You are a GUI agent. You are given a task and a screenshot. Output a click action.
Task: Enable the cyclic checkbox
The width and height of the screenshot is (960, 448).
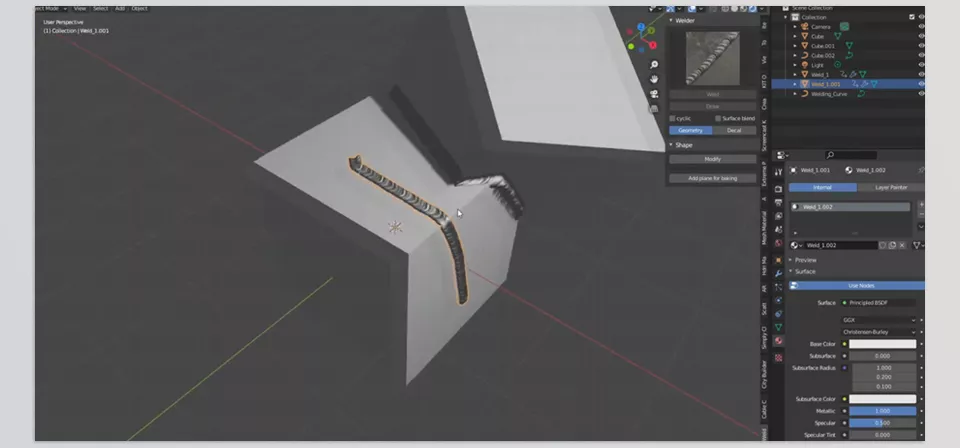pos(672,118)
